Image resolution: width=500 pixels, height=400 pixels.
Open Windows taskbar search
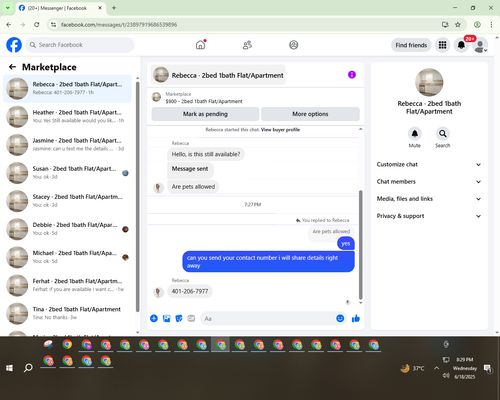[28, 368]
